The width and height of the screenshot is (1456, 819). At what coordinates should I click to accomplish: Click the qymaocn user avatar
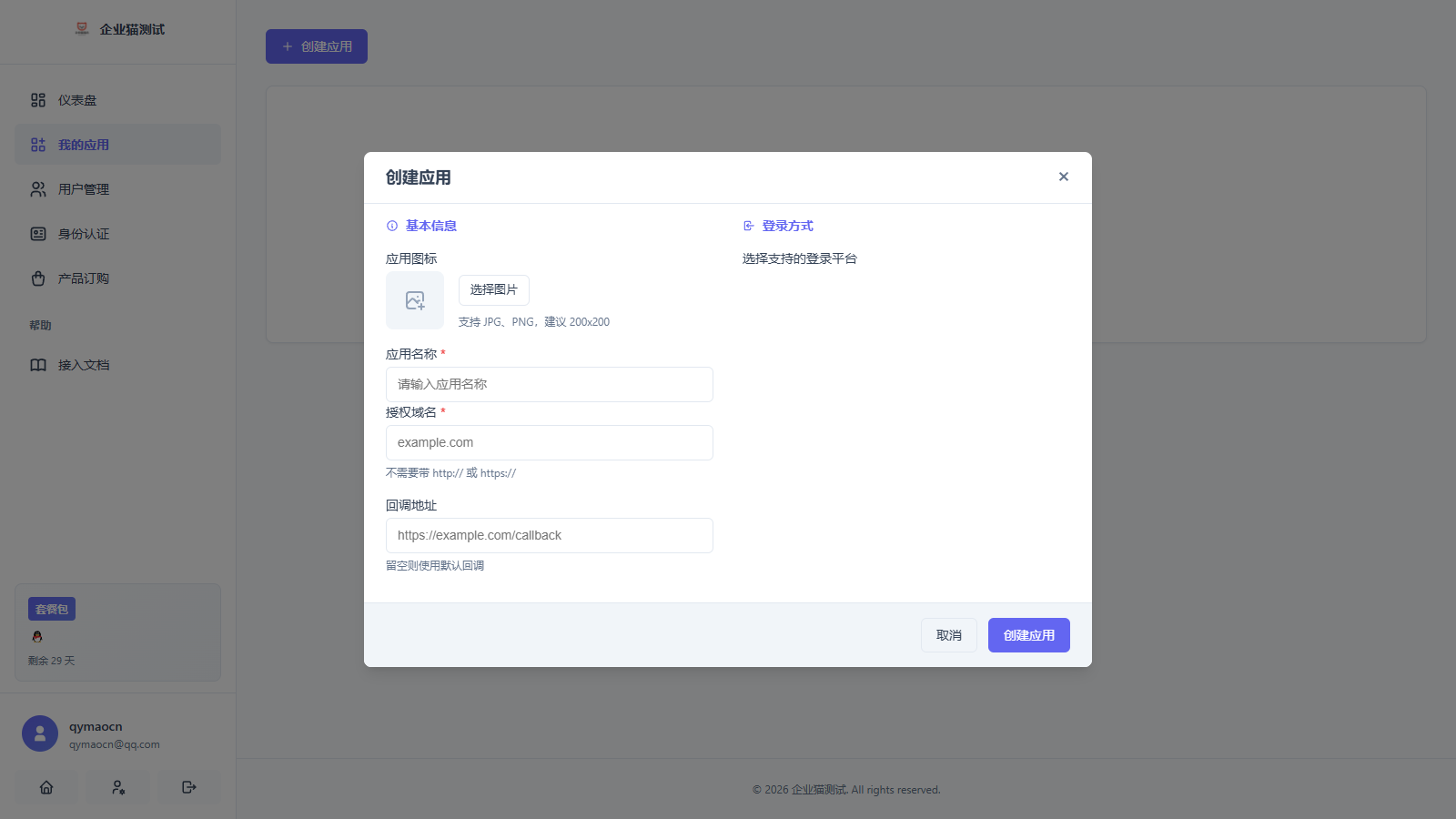[40, 733]
